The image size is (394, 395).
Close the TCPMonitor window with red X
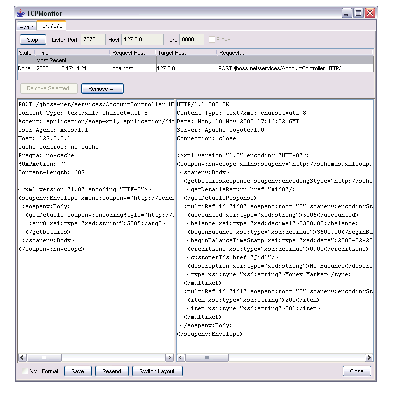tap(370, 13)
